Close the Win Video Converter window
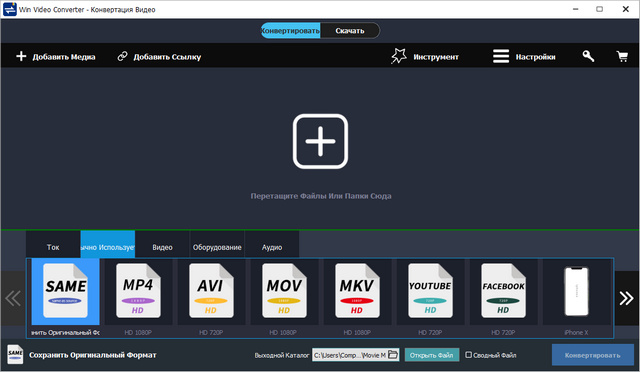This screenshot has width=640, height=372. point(625,9)
